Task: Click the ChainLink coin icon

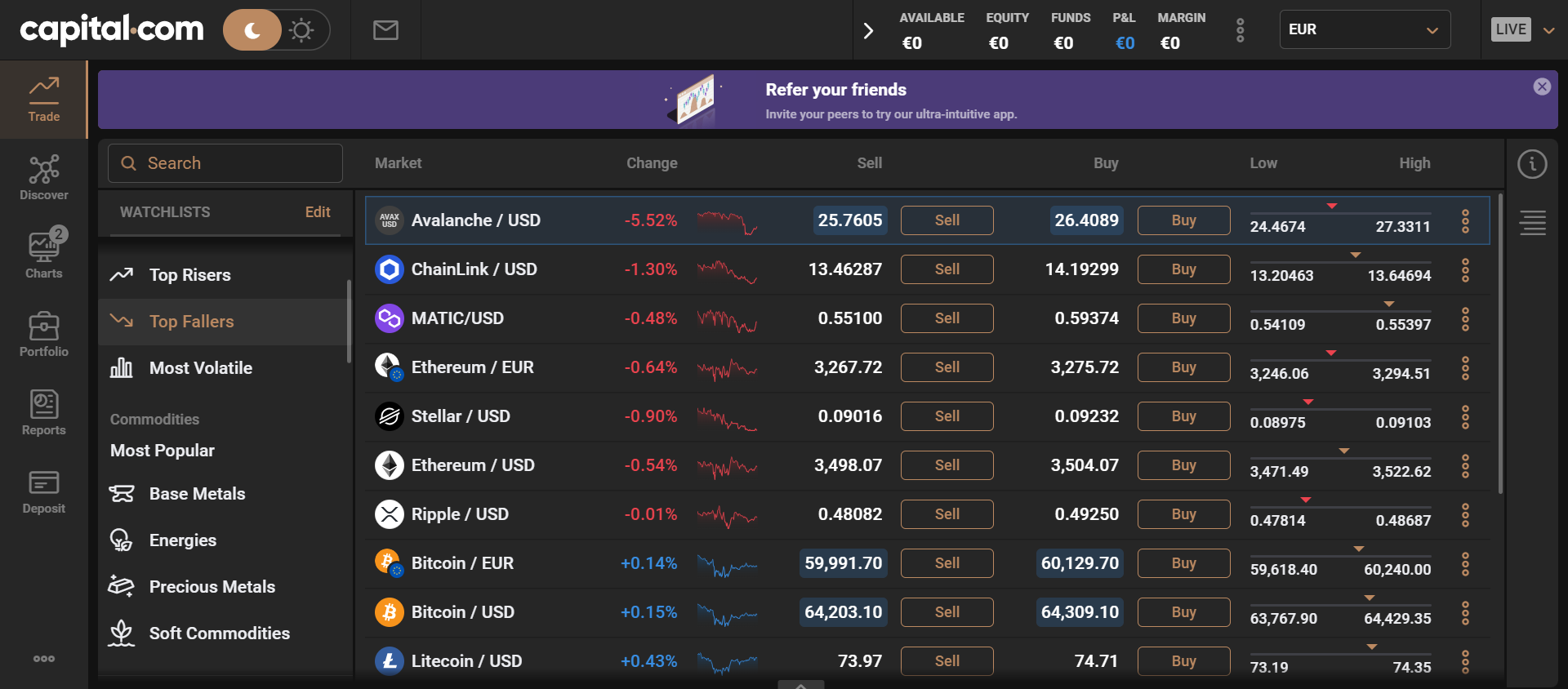Action: pyautogui.click(x=390, y=269)
